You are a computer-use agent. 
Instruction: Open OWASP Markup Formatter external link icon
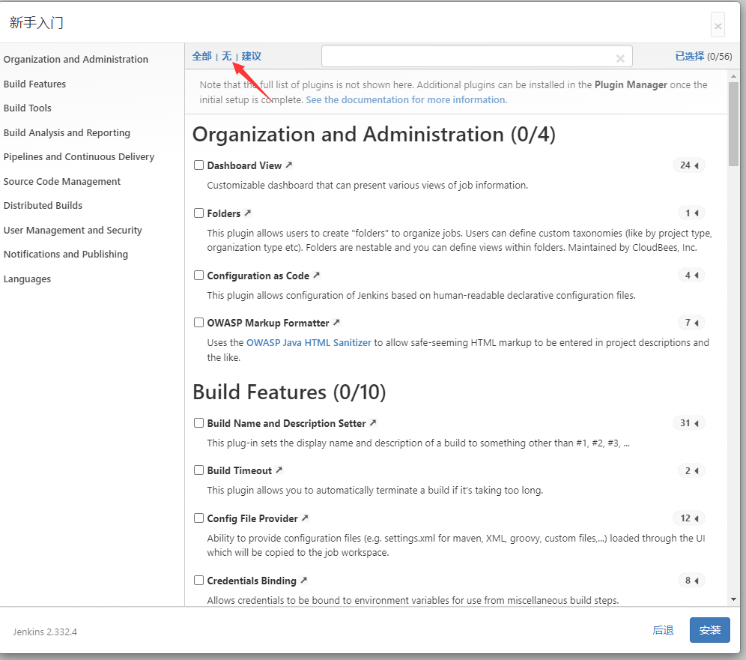click(337, 323)
